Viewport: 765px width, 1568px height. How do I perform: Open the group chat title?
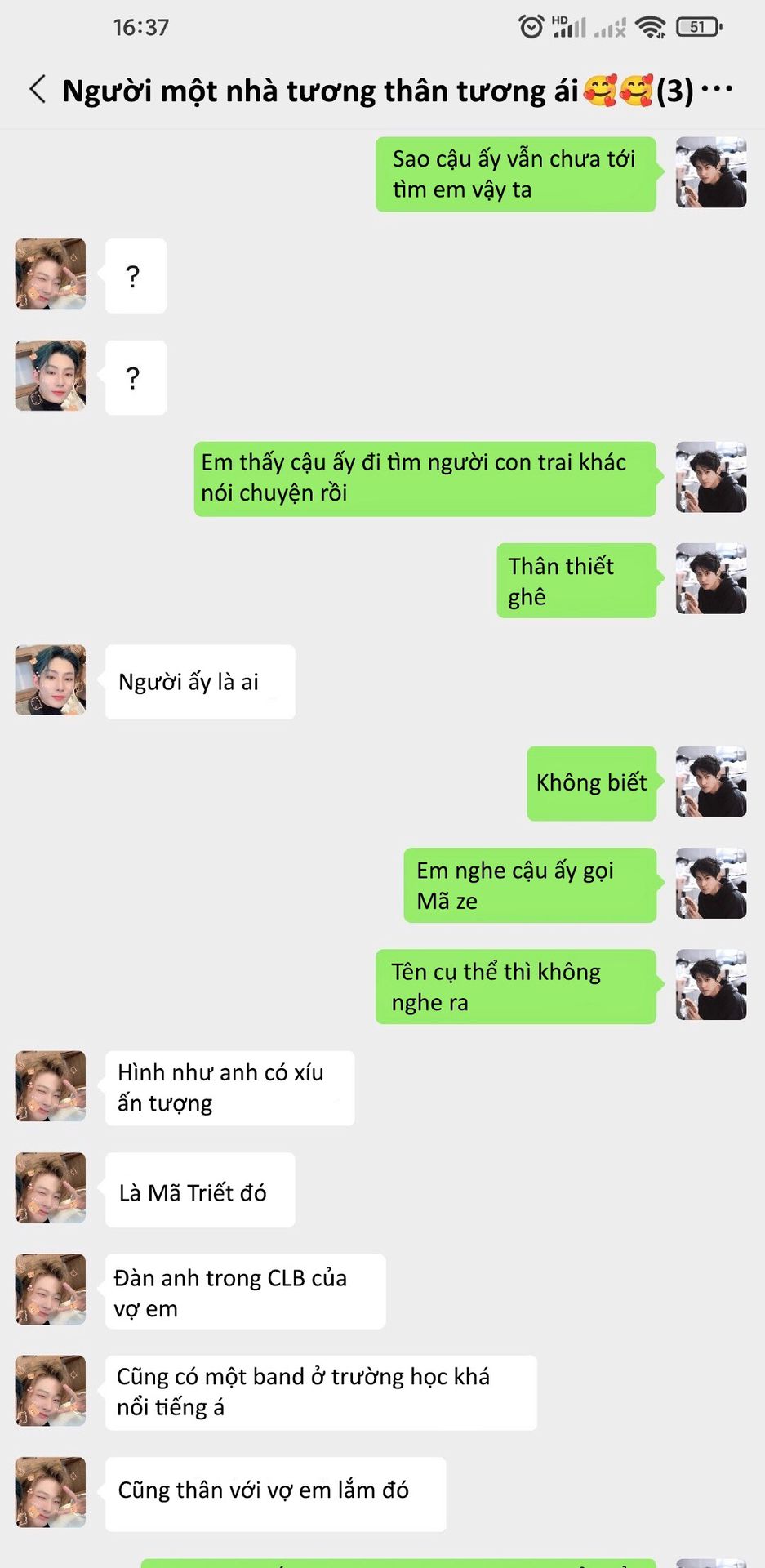point(378,90)
